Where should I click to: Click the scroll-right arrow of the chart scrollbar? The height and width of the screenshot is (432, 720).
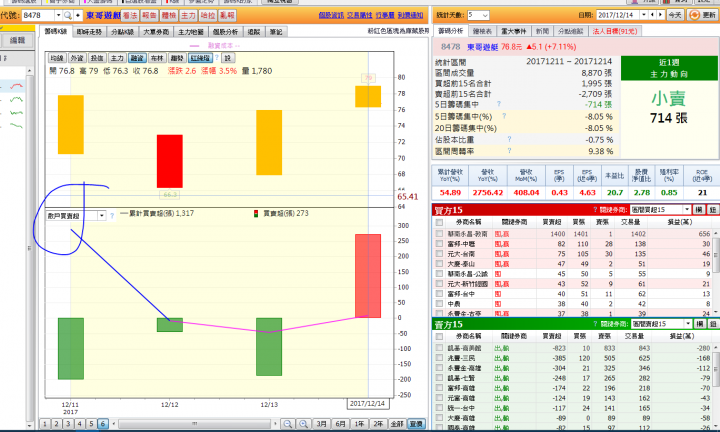click(275, 424)
